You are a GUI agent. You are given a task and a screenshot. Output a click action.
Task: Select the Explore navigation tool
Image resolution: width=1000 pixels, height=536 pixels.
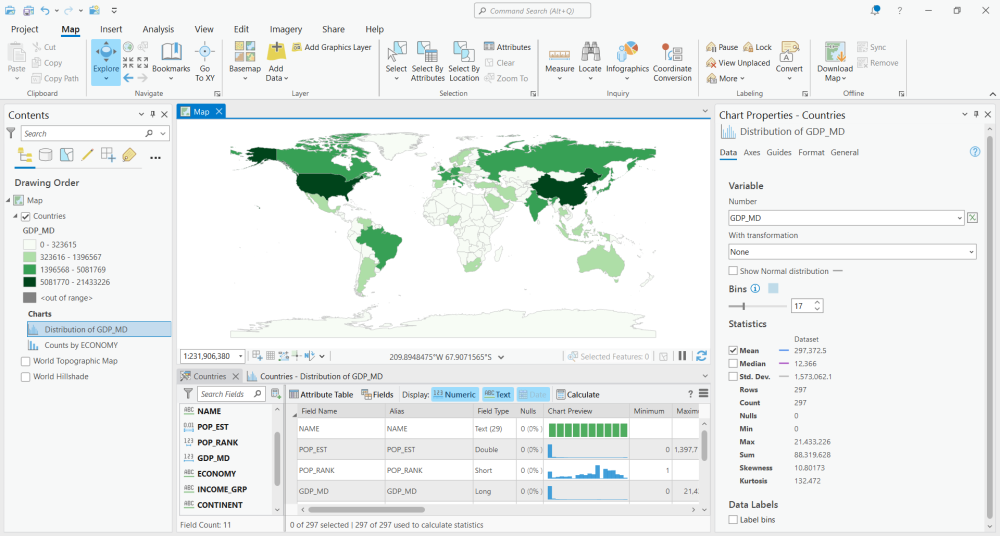[x=106, y=62]
